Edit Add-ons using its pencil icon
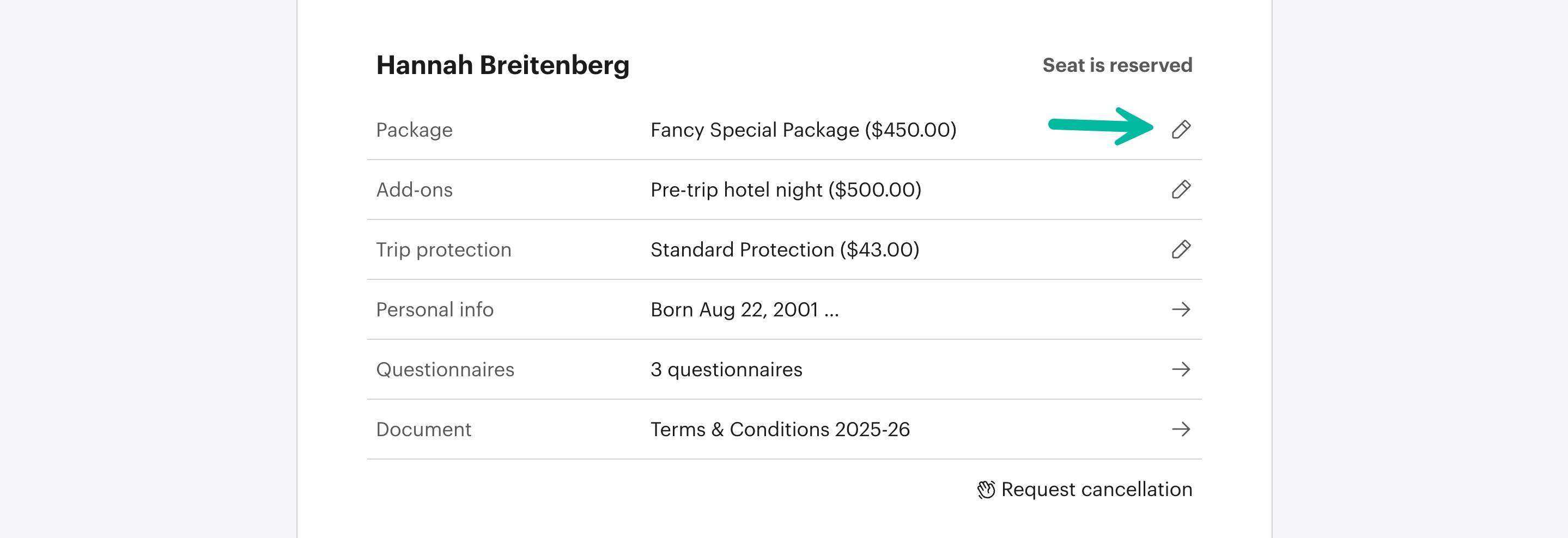The width and height of the screenshot is (1568, 538). click(x=1181, y=189)
